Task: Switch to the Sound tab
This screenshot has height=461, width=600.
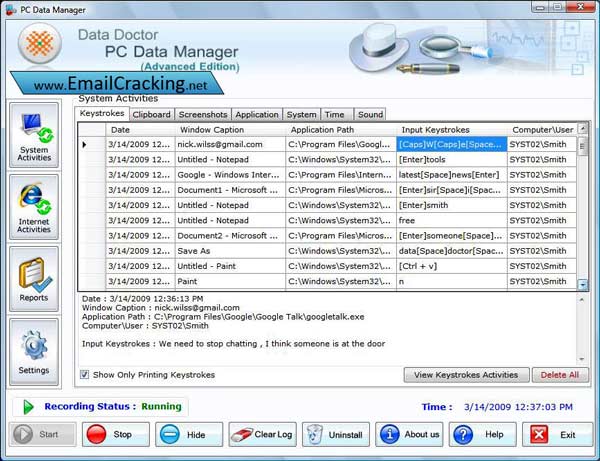Action: pyautogui.click(x=370, y=114)
